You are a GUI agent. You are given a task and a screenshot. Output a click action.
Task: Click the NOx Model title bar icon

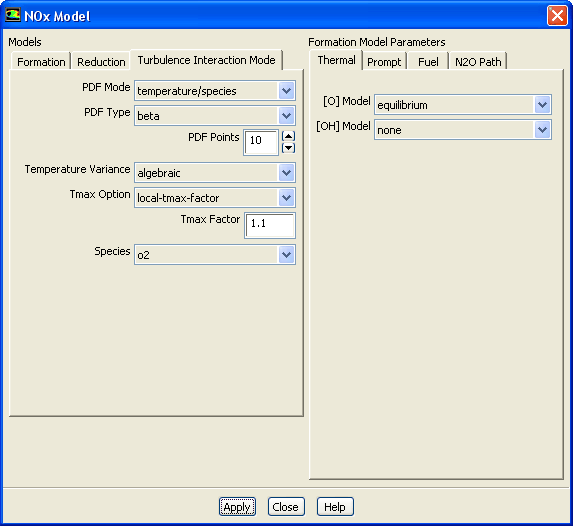[x=12, y=16]
